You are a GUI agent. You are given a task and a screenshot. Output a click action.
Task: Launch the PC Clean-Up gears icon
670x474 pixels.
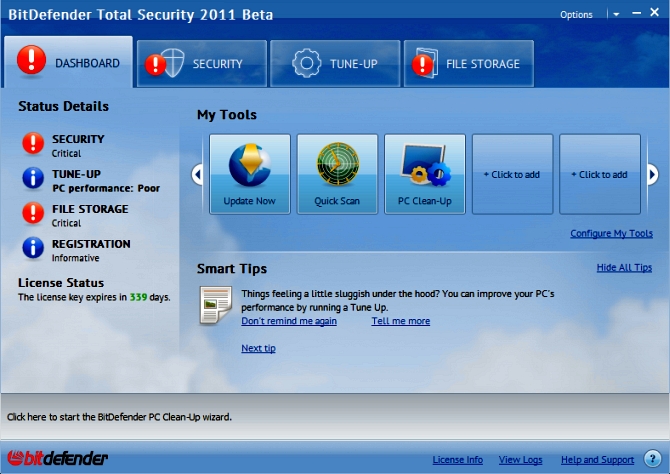coord(426,165)
